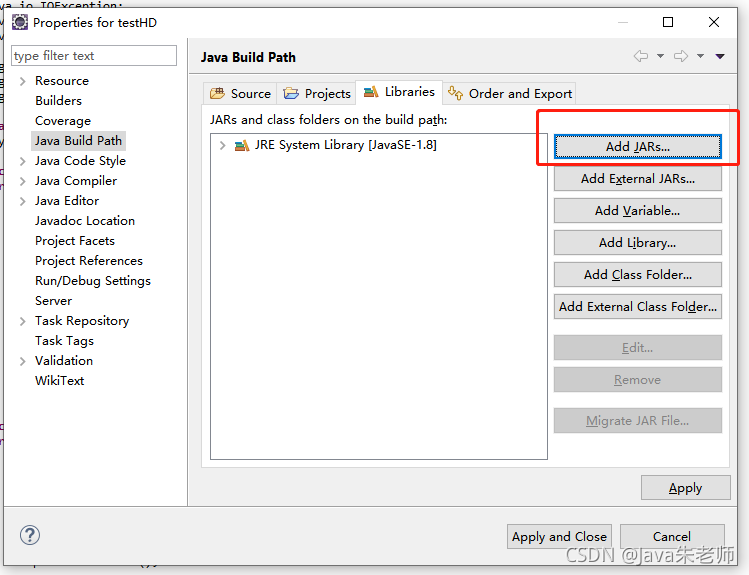The height and width of the screenshot is (575, 749).
Task: Open Java Editor page
Action: (67, 201)
